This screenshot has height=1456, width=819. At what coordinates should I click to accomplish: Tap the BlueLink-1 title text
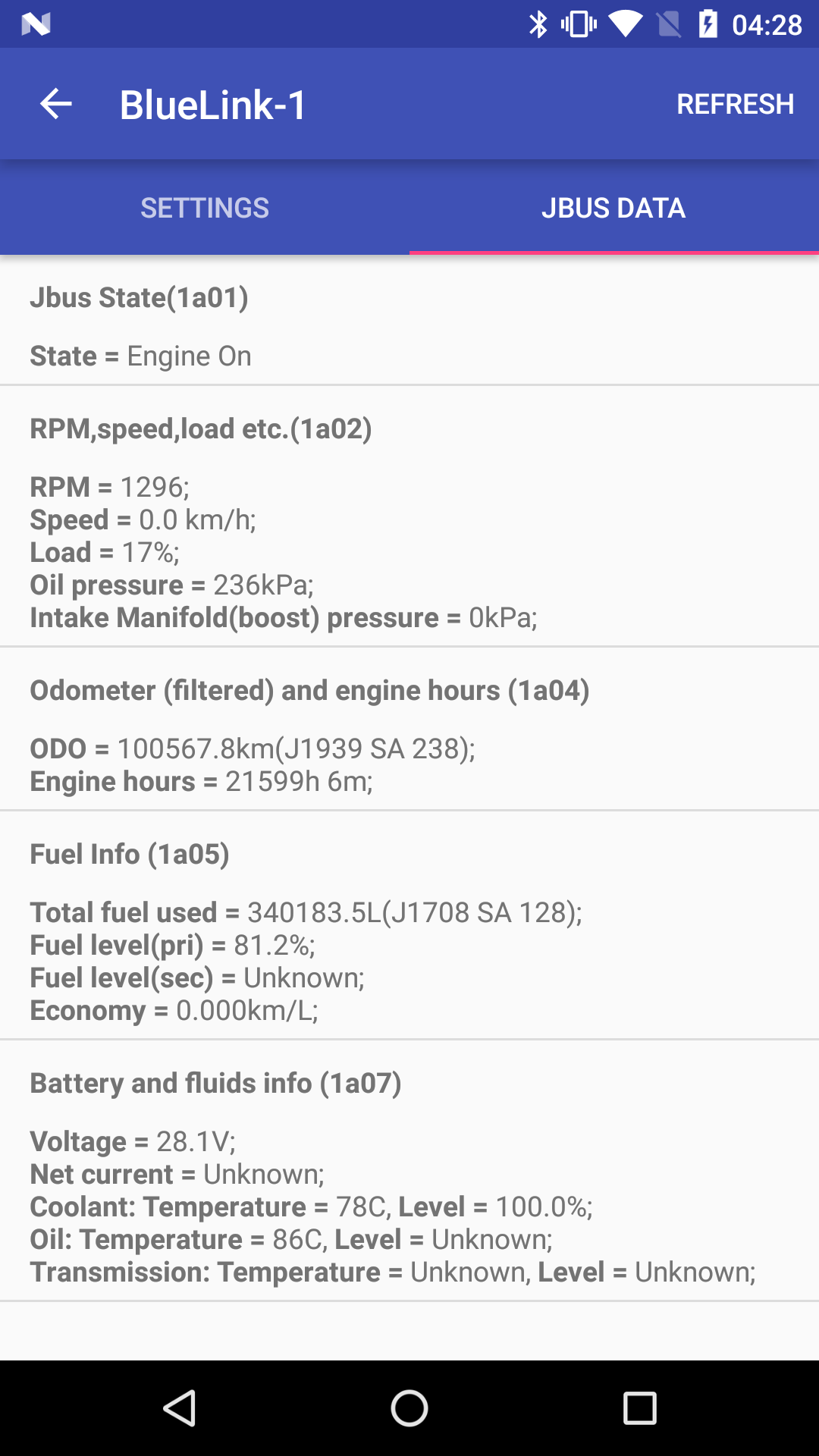[213, 105]
